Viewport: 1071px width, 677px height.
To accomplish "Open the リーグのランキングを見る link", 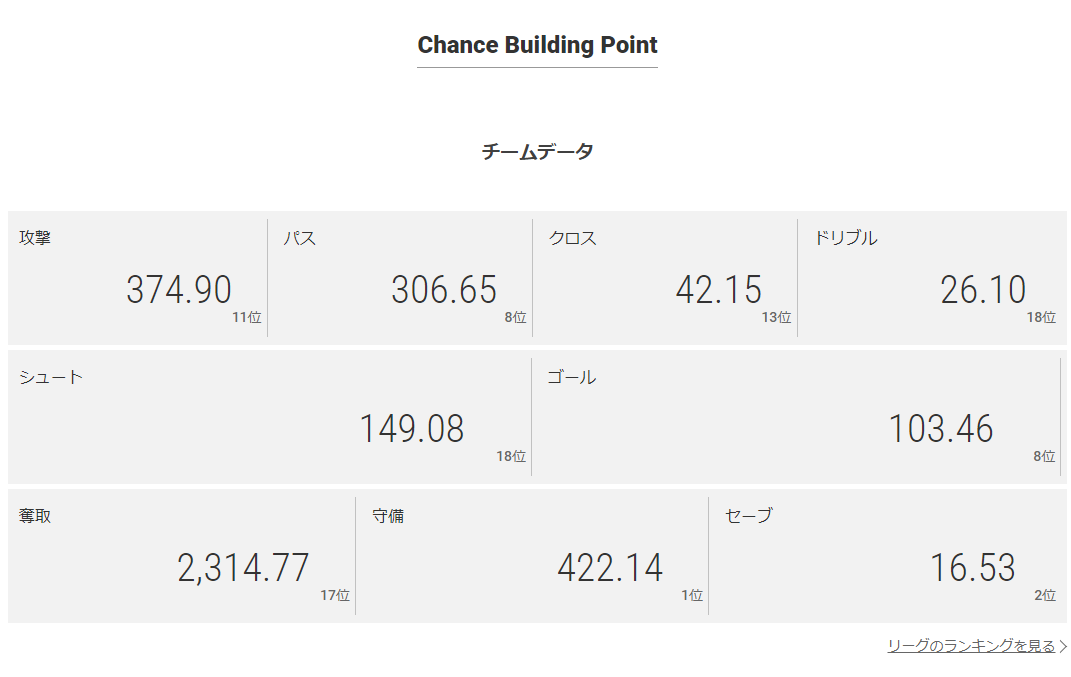I will point(970,646).
